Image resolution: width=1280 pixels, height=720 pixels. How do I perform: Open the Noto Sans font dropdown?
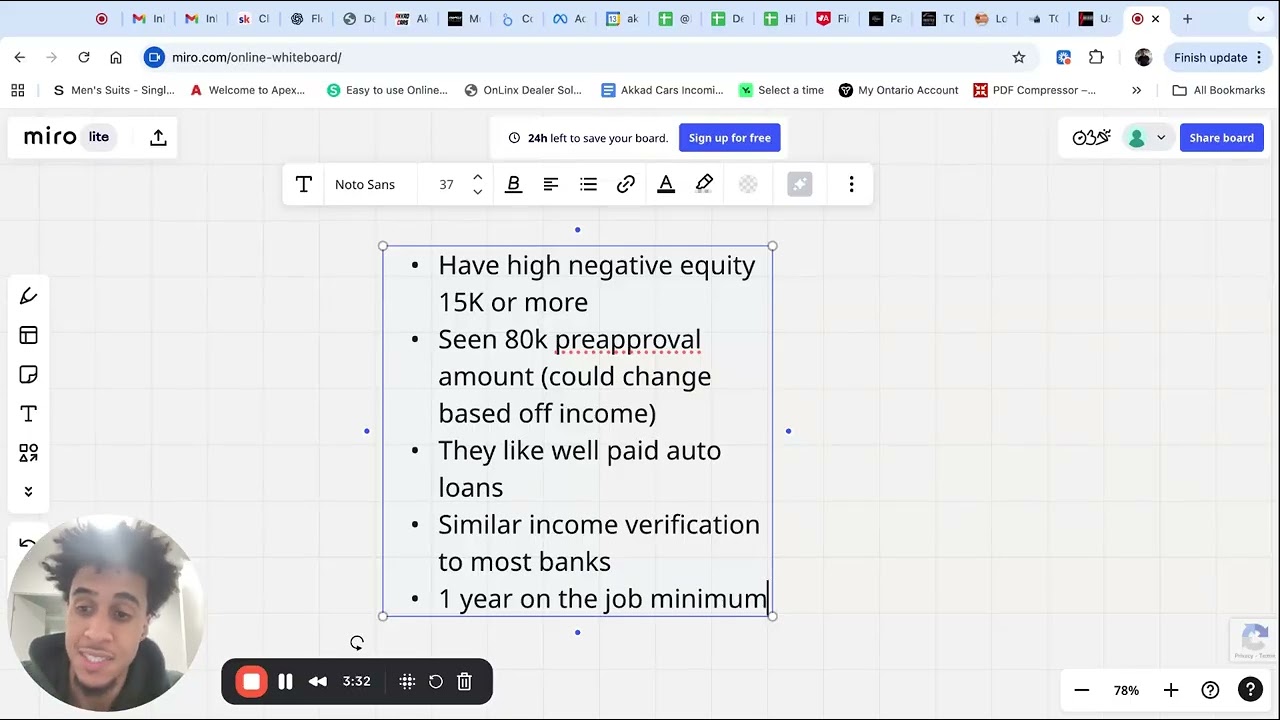coord(365,184)
